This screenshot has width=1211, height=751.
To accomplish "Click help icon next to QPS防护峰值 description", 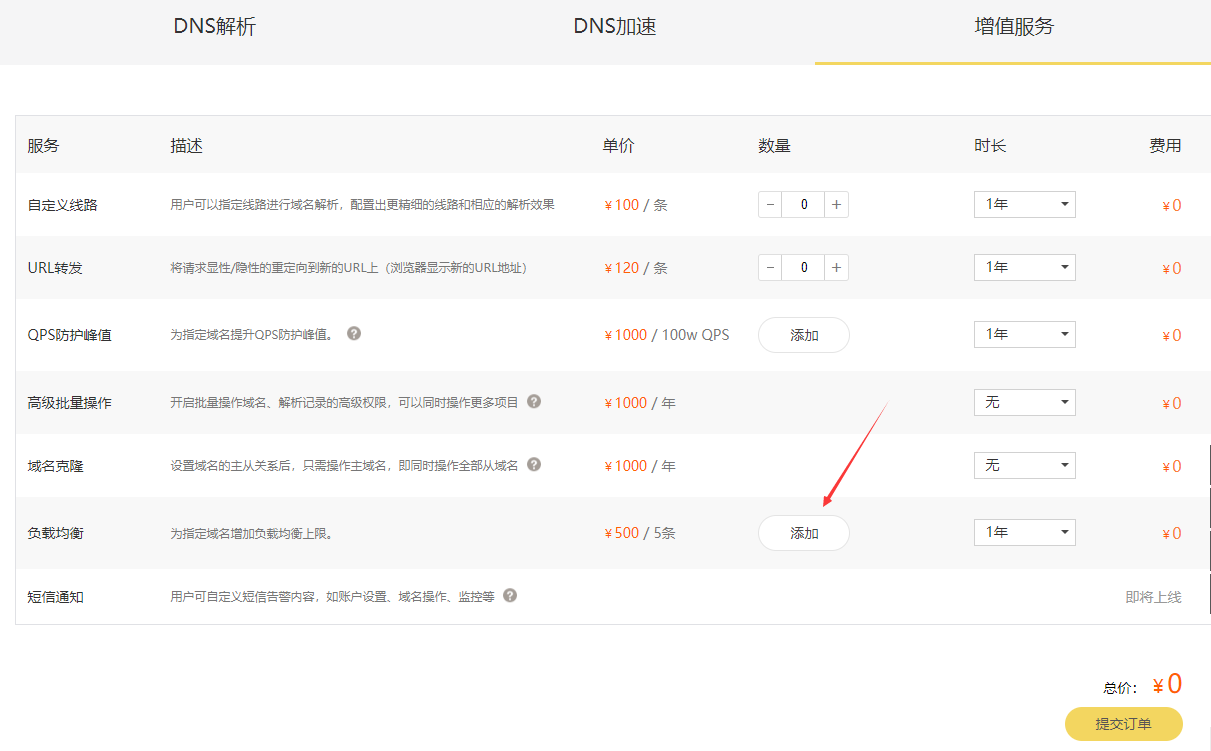I will tap(354, 333).
